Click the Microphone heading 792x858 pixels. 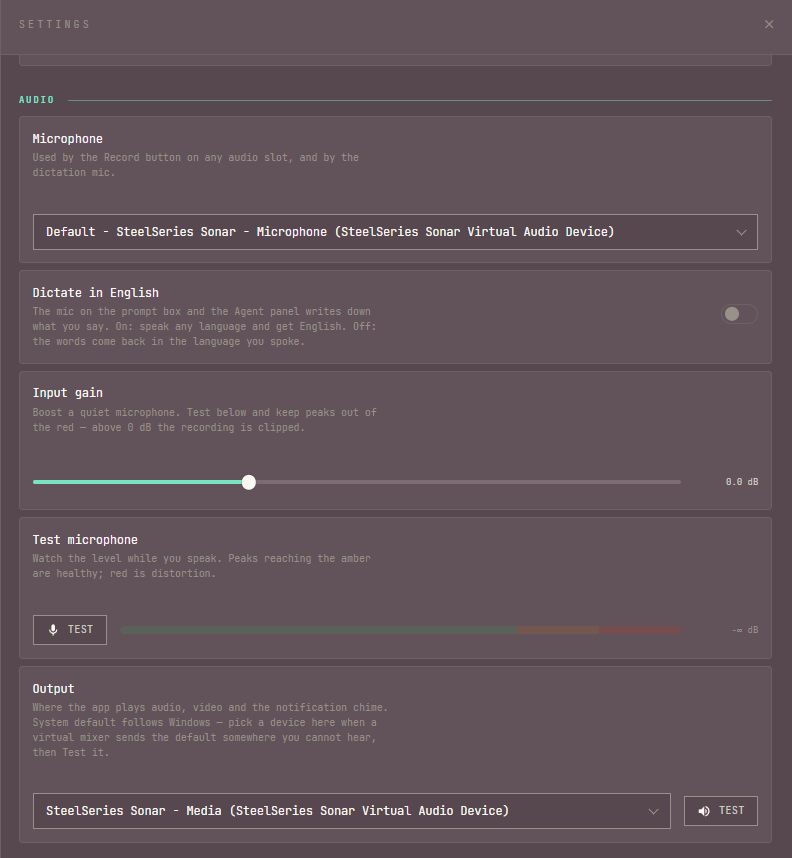[x=68, y=139]
